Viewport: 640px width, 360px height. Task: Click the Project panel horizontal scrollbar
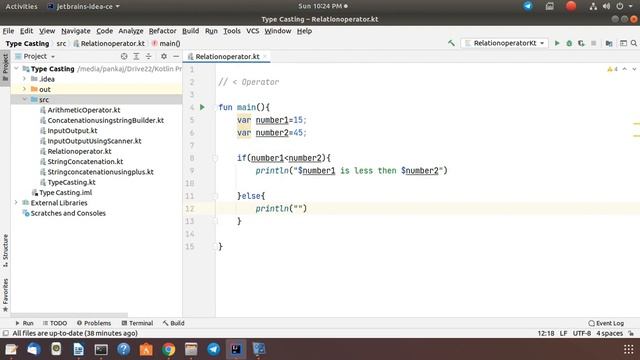tap(69, 315)
